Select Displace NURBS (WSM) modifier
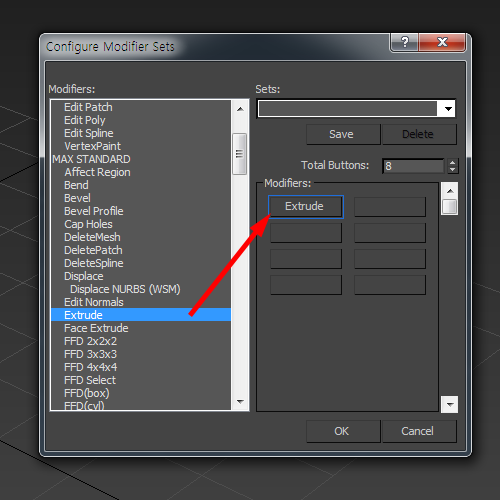 click(x=125, y=289)
